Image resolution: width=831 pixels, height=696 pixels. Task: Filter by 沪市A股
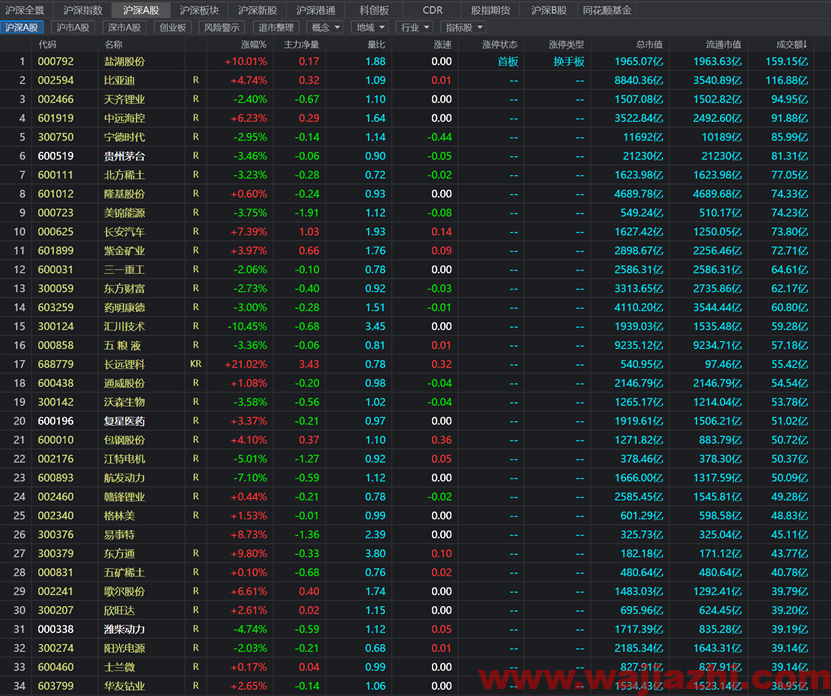point(73,28)
